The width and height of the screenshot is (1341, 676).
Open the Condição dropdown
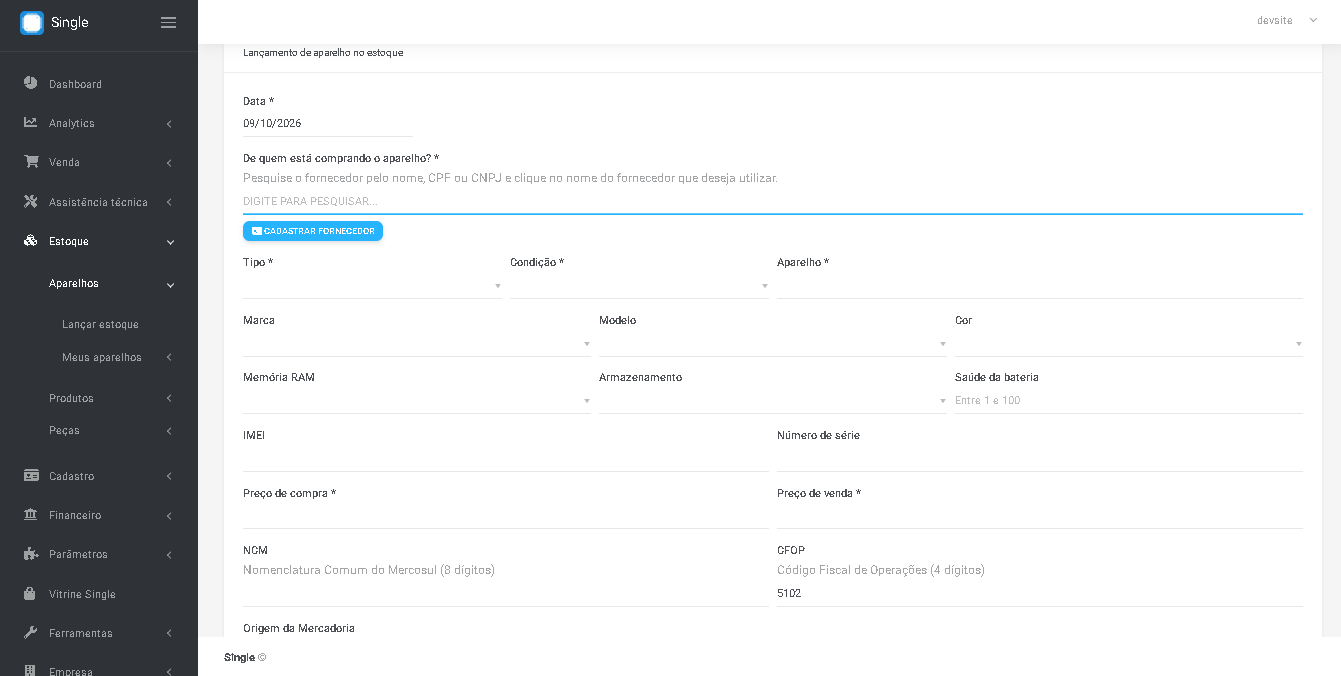click(x=639, y=286)
